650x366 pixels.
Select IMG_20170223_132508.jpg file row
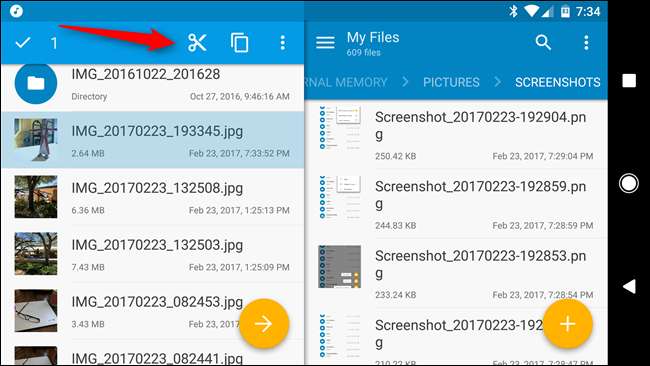(152, 197)
